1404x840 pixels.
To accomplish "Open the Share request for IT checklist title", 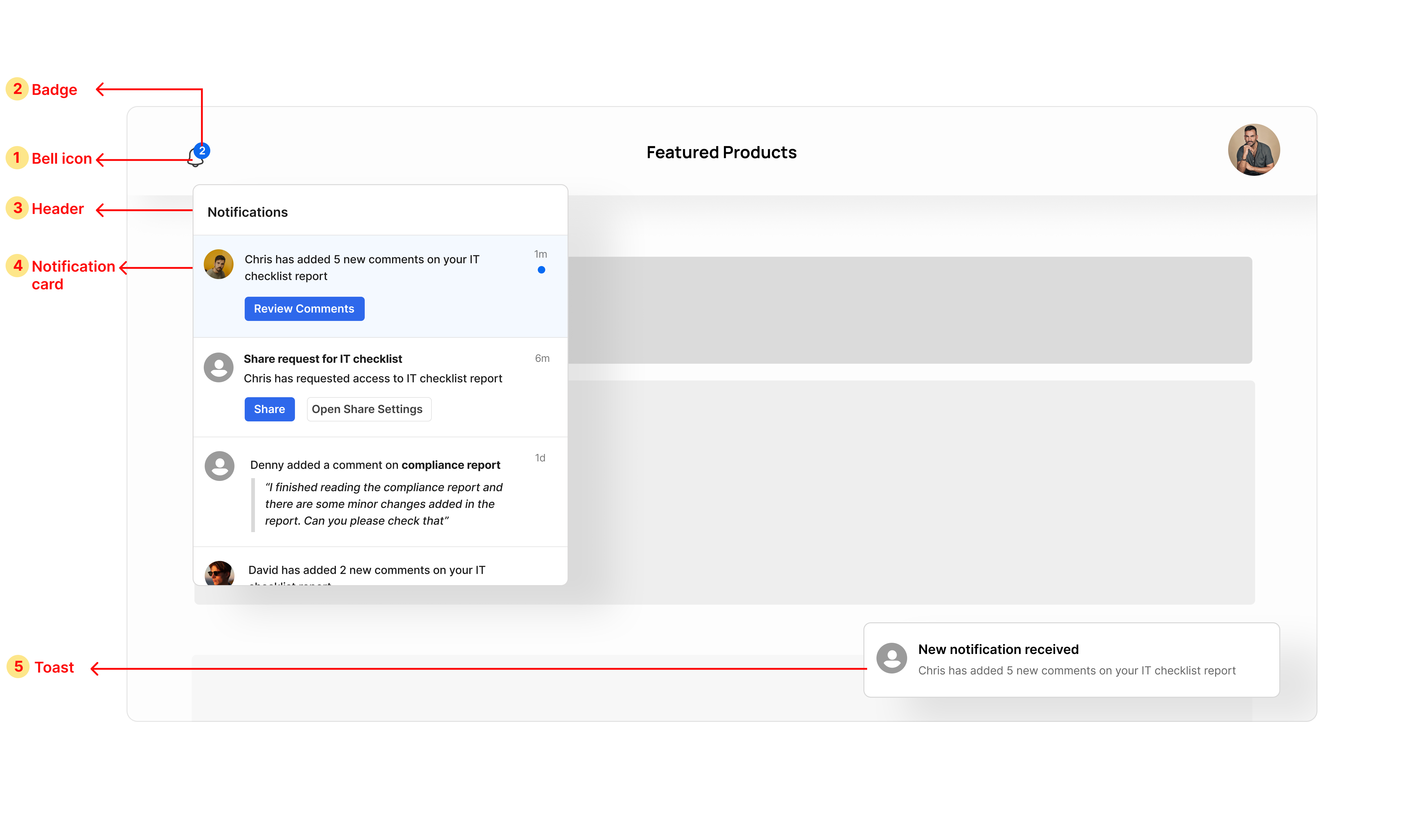I will [323, 359].
